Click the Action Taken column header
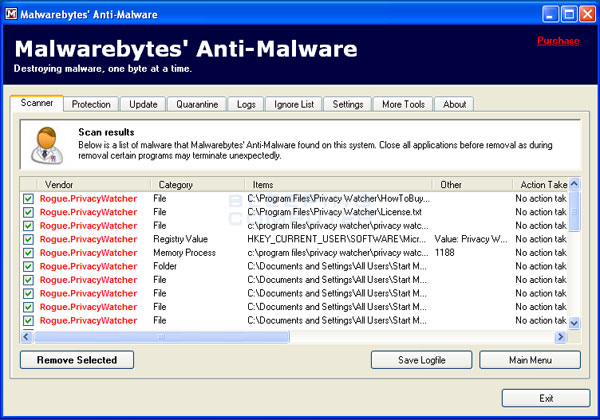Image resolution: width=600 pixels, height=420 pixels. (541, 184)
